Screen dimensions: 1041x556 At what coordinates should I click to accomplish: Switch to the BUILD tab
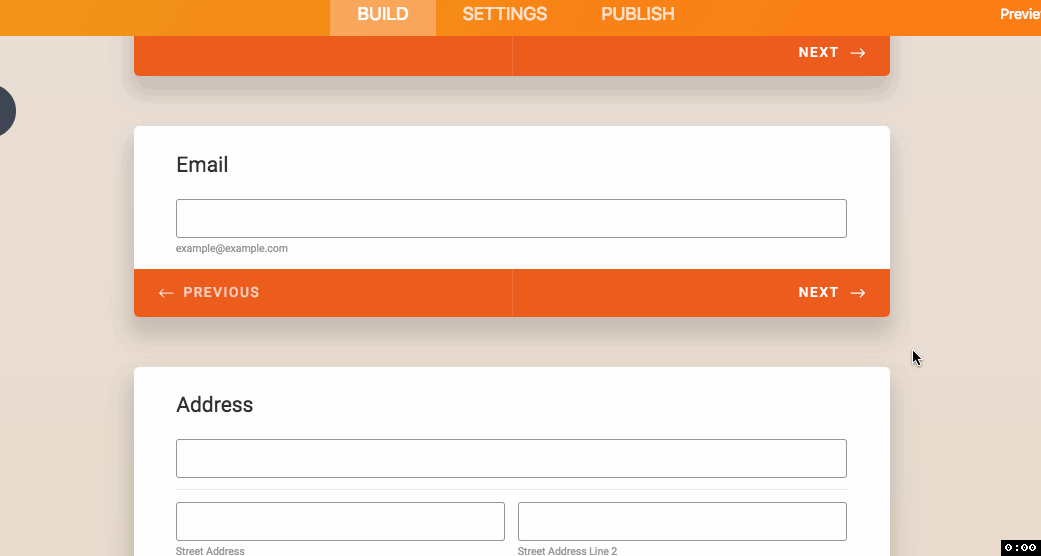[x=382, y=14]
